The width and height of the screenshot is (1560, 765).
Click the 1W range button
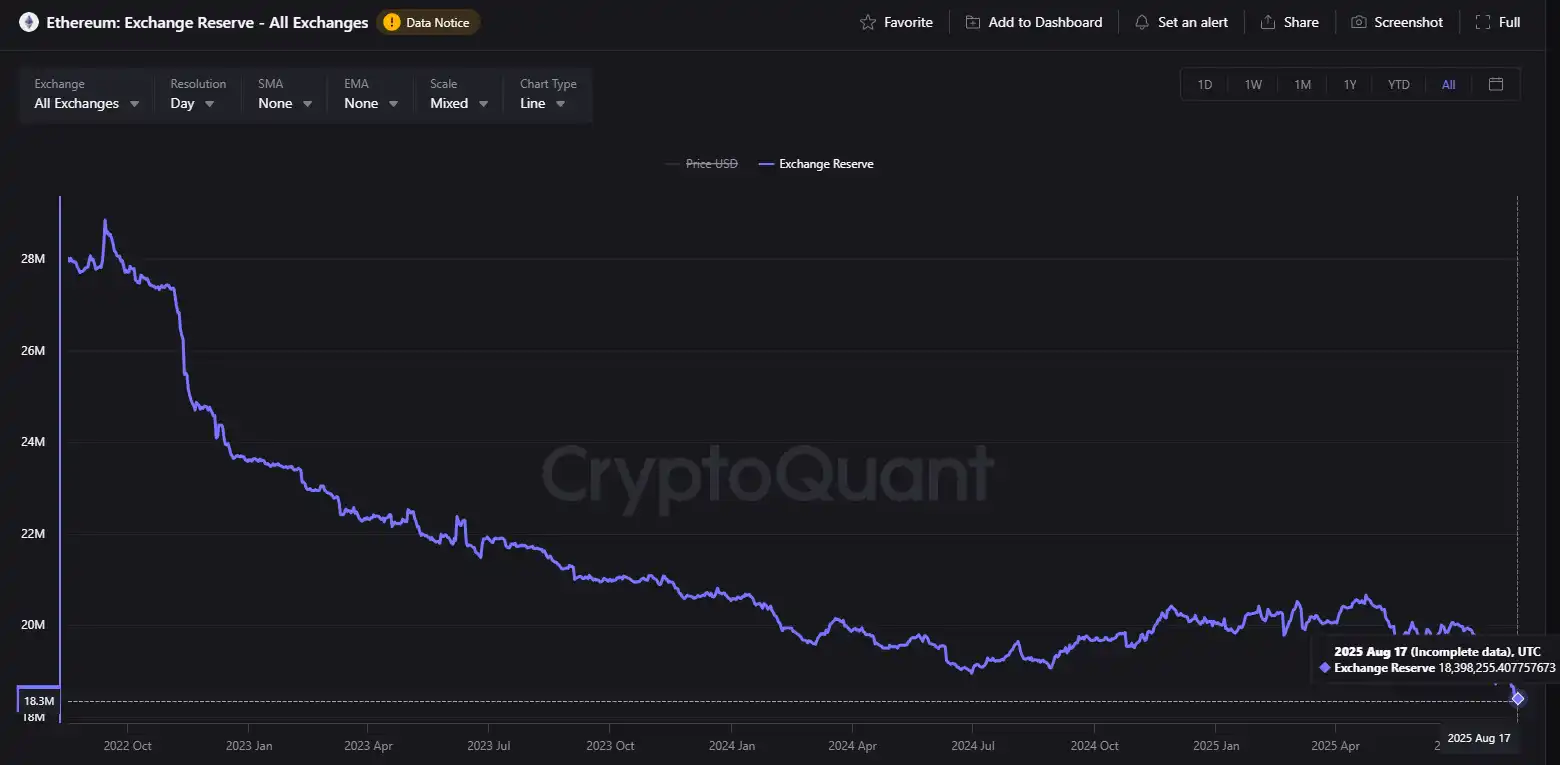1253,84
